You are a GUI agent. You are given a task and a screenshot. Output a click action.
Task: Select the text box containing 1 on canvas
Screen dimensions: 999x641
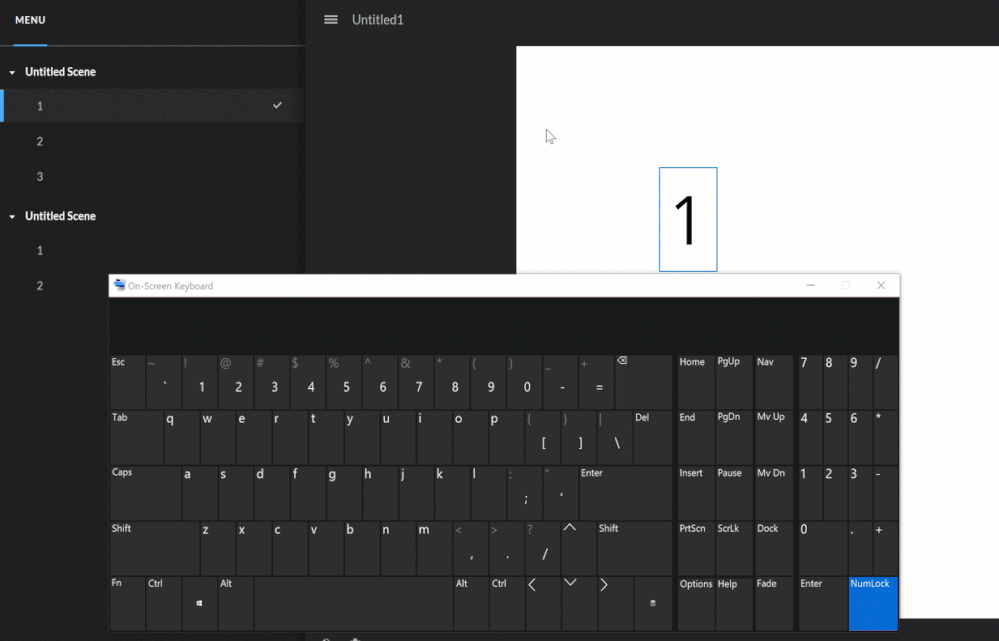688,220
